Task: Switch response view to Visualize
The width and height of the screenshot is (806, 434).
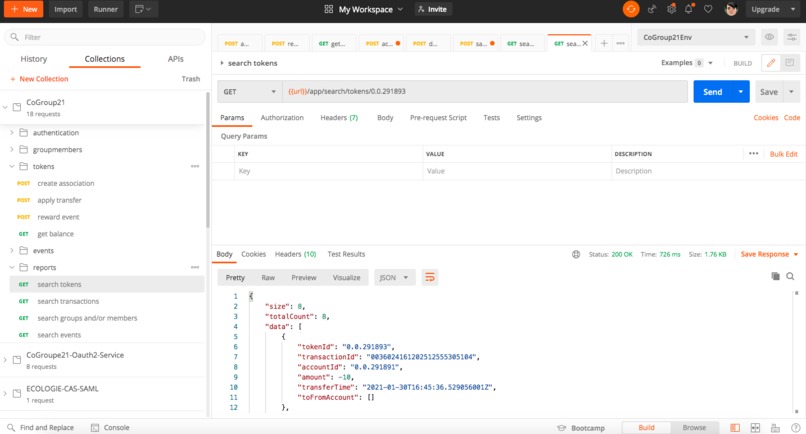Action: (346, 277)
